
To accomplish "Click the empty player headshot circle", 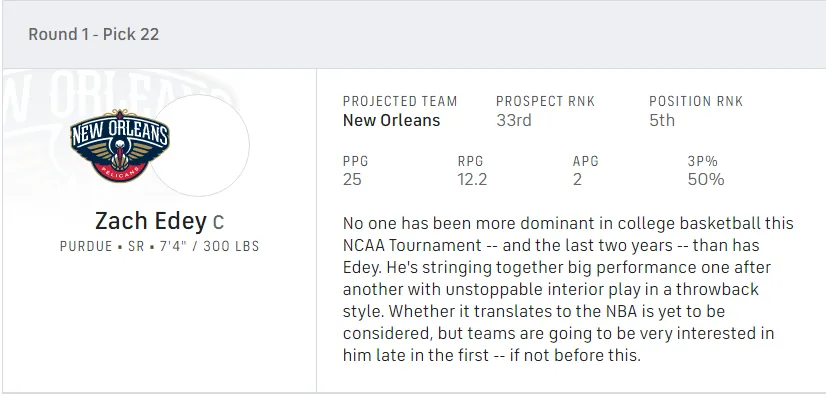I will (199, 145).
